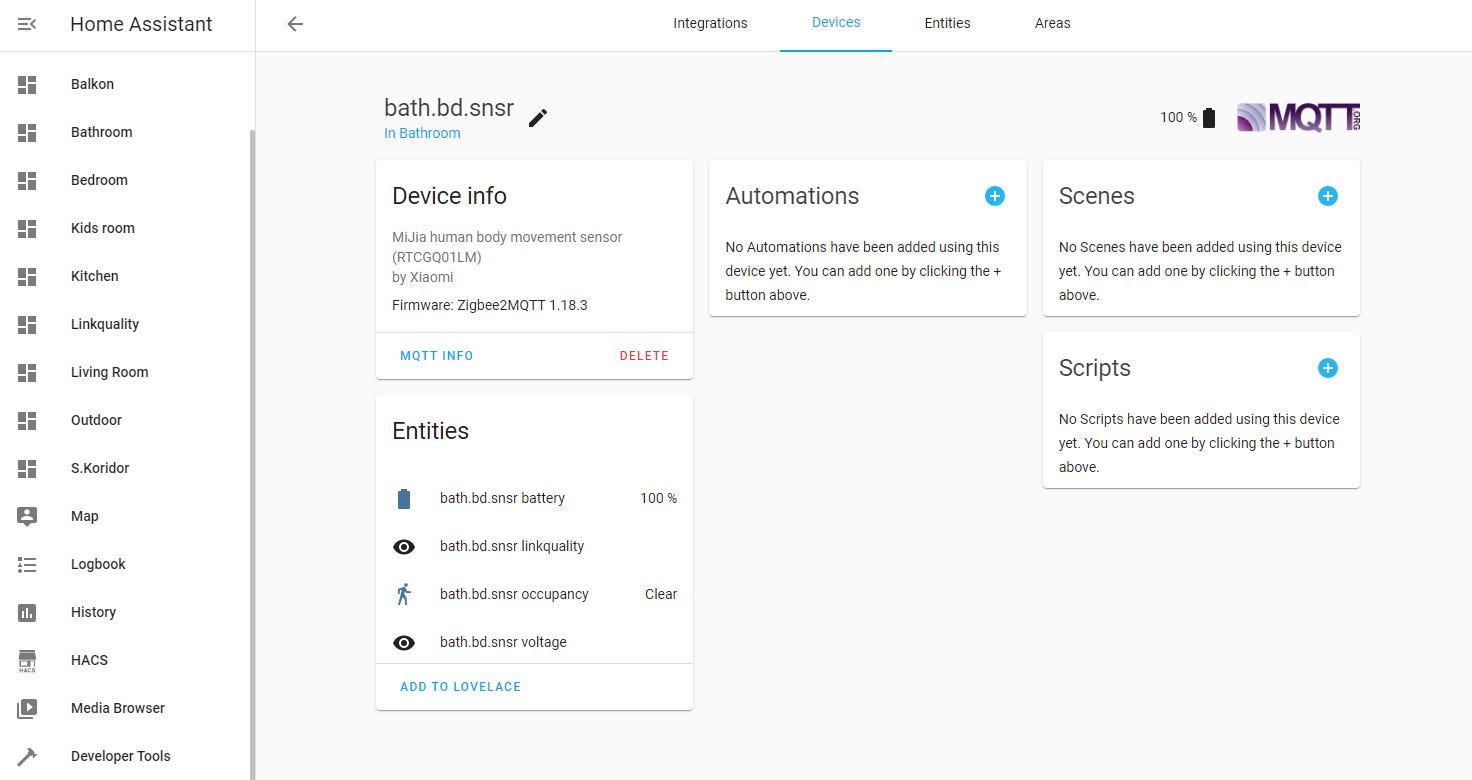Open the Balkon dashboard label

[x=92, y=84]
